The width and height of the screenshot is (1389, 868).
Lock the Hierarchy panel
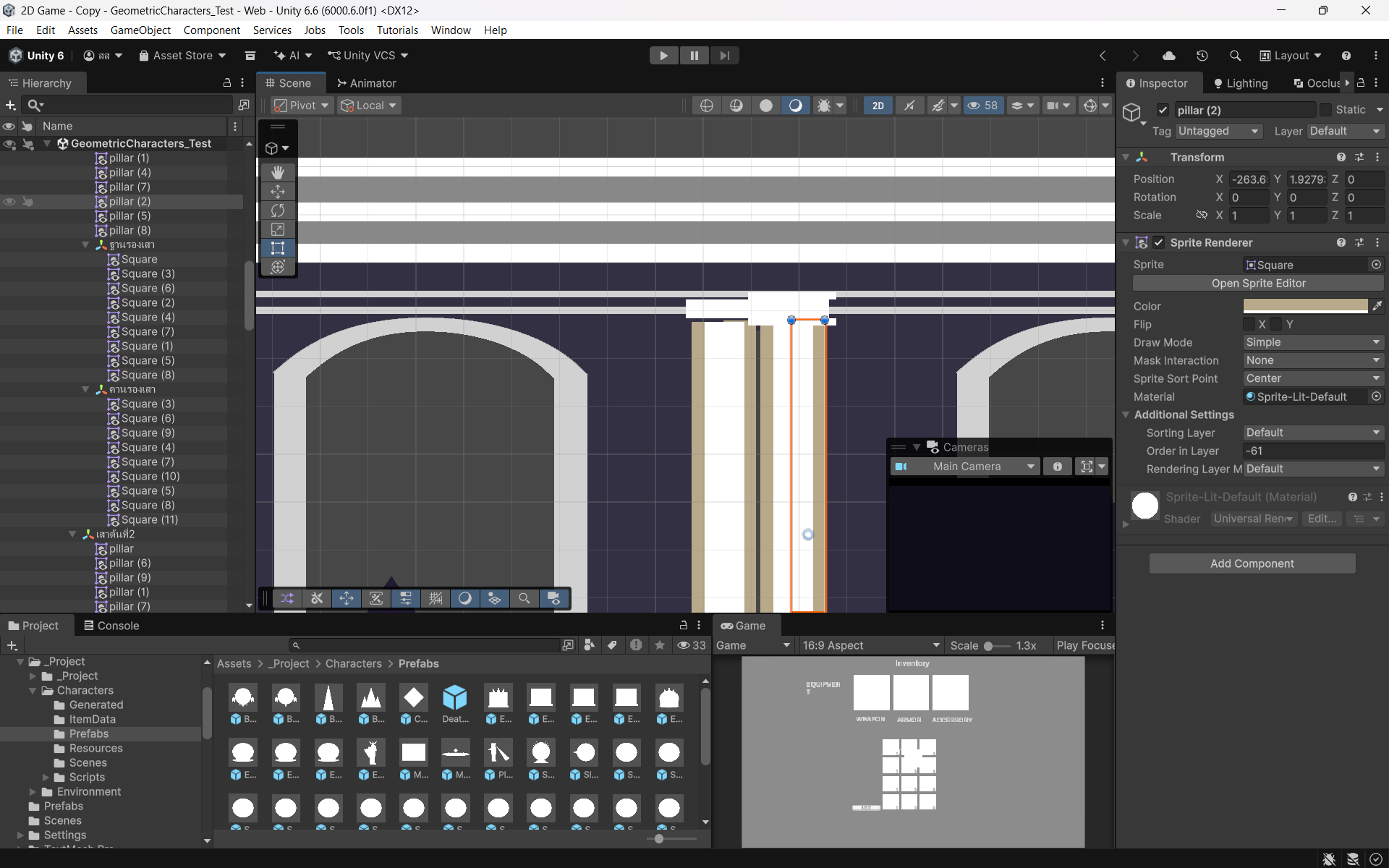tap(227, 83)
